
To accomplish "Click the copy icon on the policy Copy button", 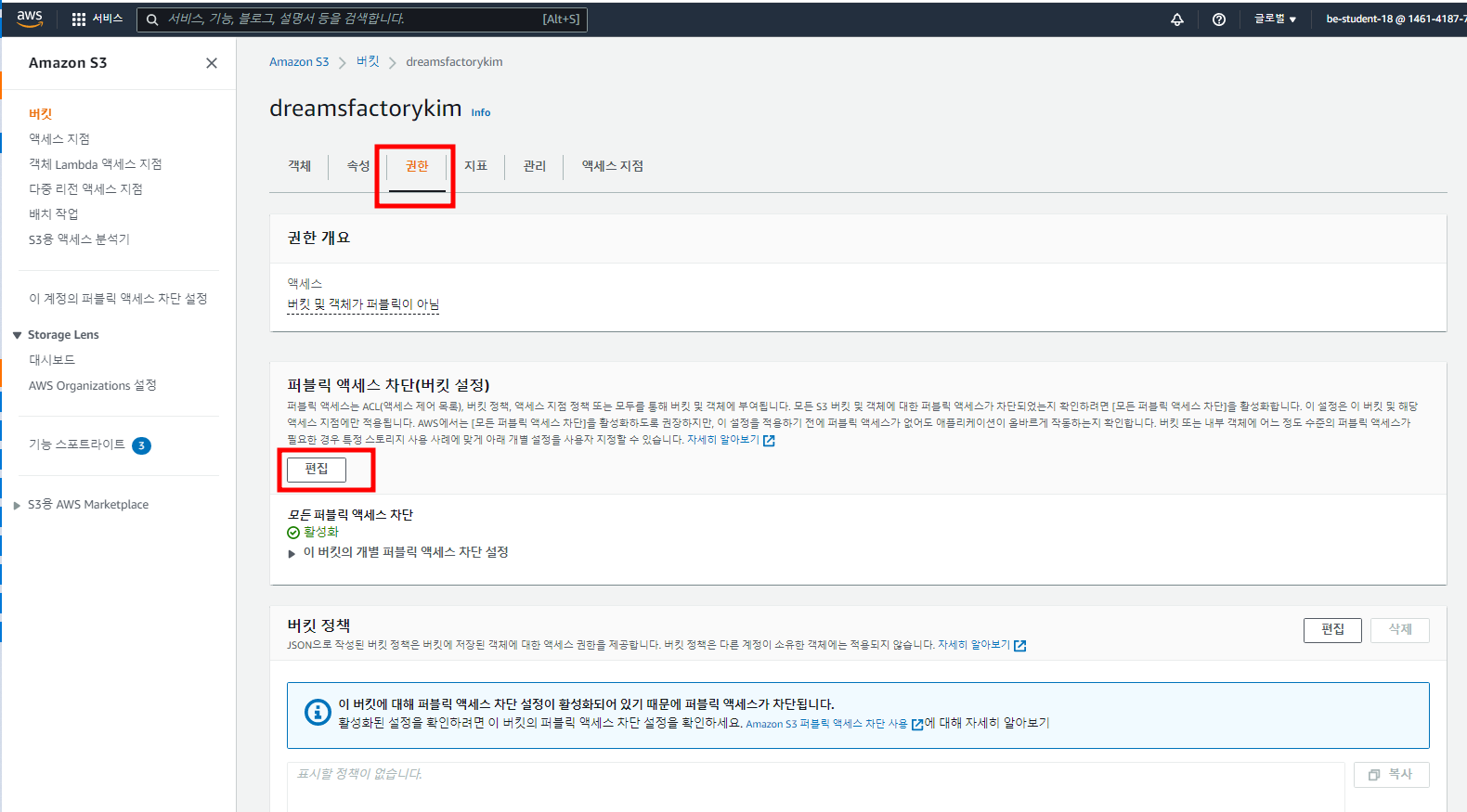I will (1374, 775).
